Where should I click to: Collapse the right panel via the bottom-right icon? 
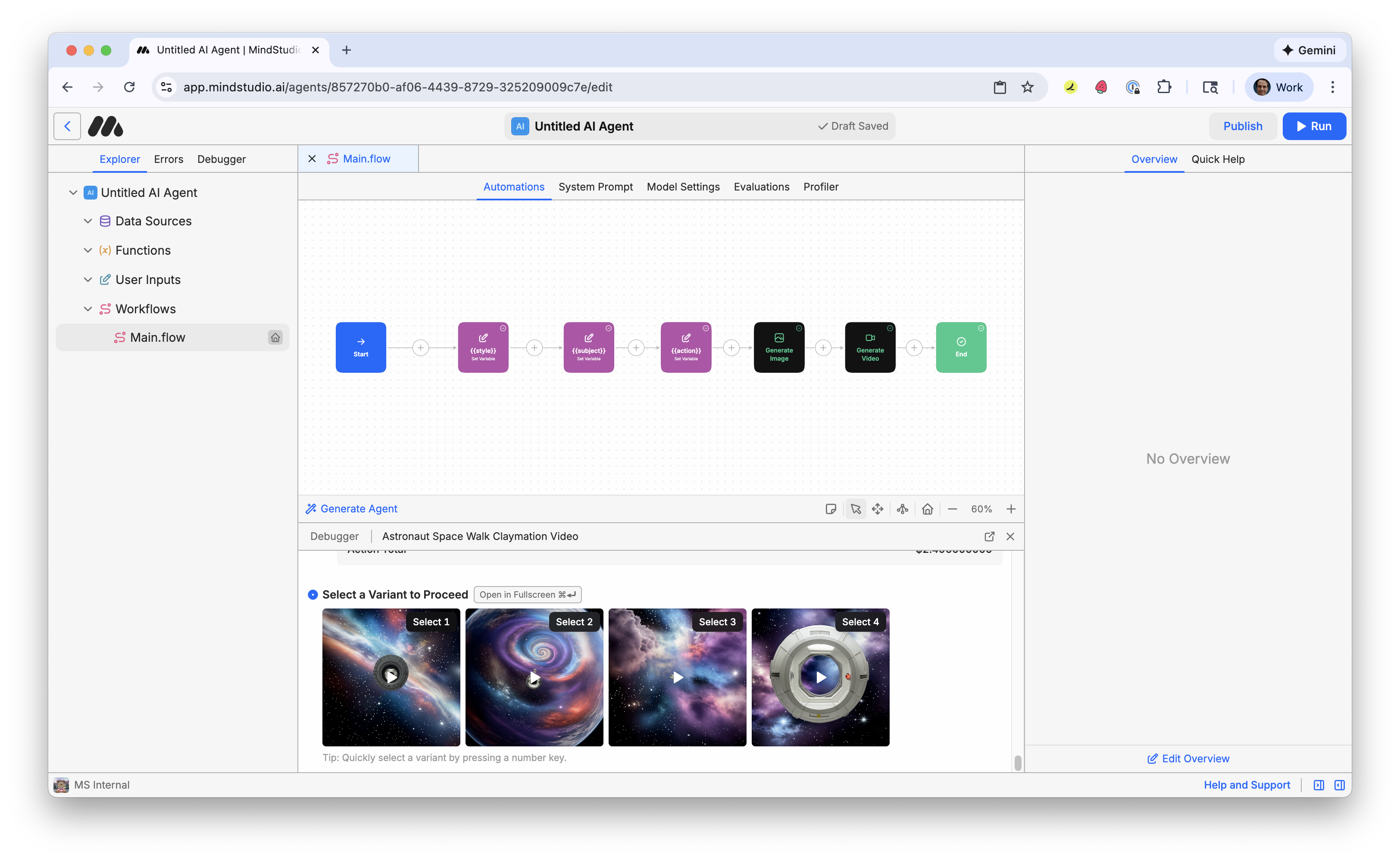(1339, 785)
